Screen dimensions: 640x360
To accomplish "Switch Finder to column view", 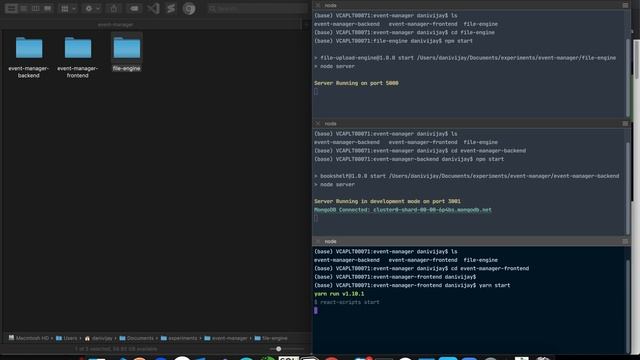I will click(36, 8).
